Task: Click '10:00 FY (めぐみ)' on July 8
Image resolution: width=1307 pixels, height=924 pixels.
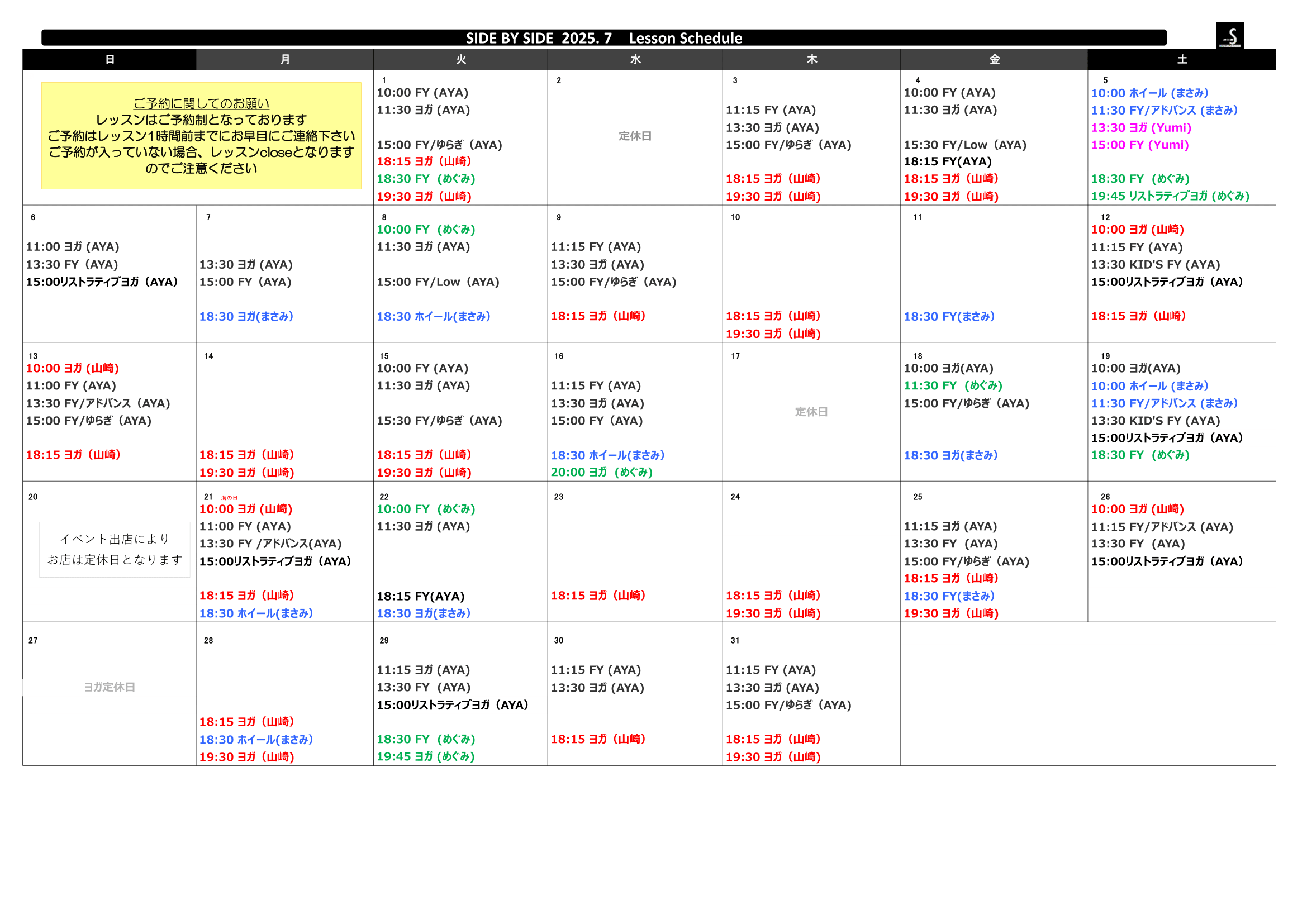Action: [x=426, y=229]
